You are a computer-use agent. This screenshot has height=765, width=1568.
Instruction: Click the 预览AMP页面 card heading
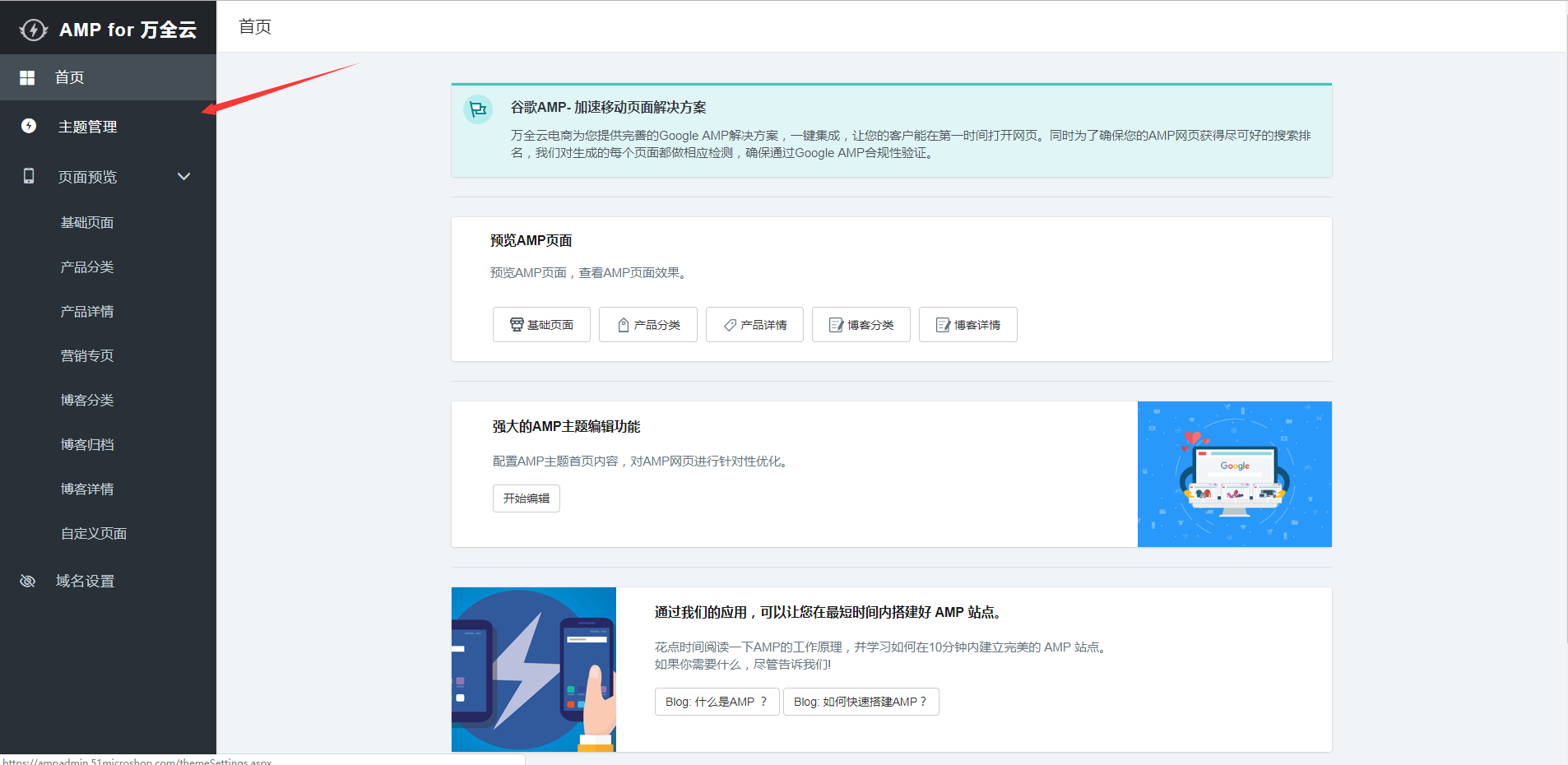(x=531, y=240)
